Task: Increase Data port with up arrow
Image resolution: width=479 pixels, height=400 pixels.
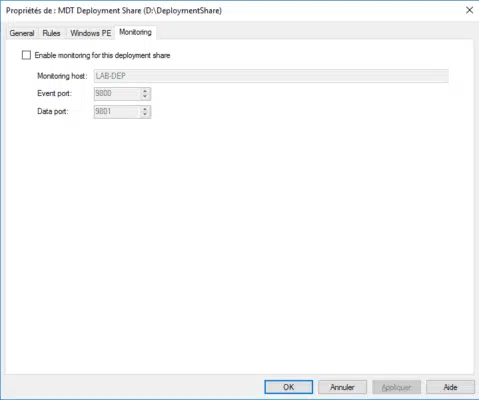Action: 145,109
